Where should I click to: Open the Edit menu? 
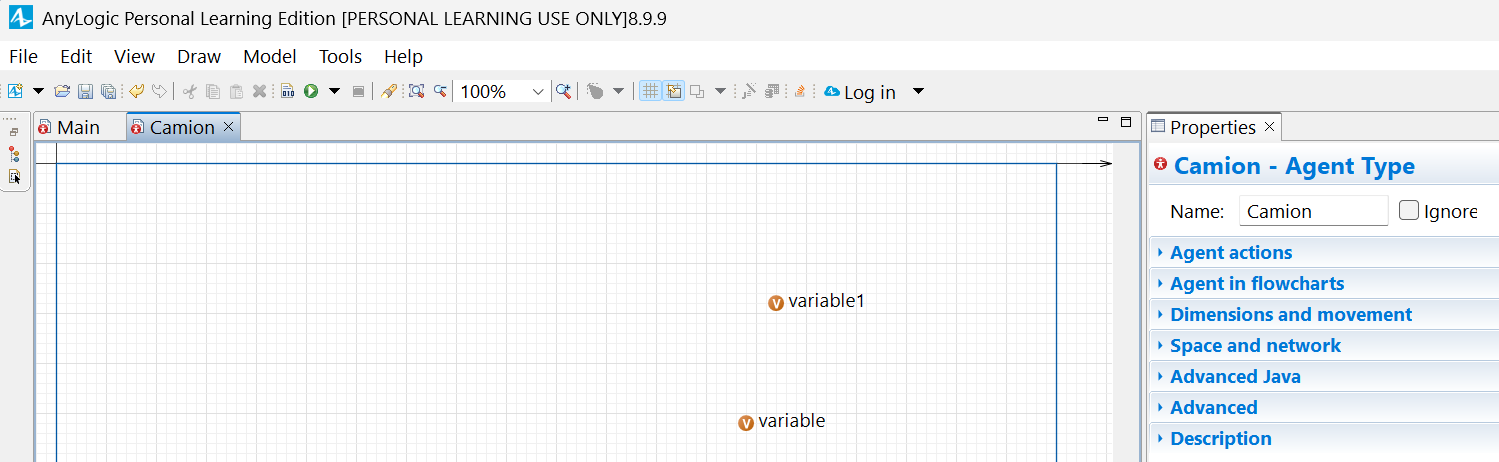[76, 56]
